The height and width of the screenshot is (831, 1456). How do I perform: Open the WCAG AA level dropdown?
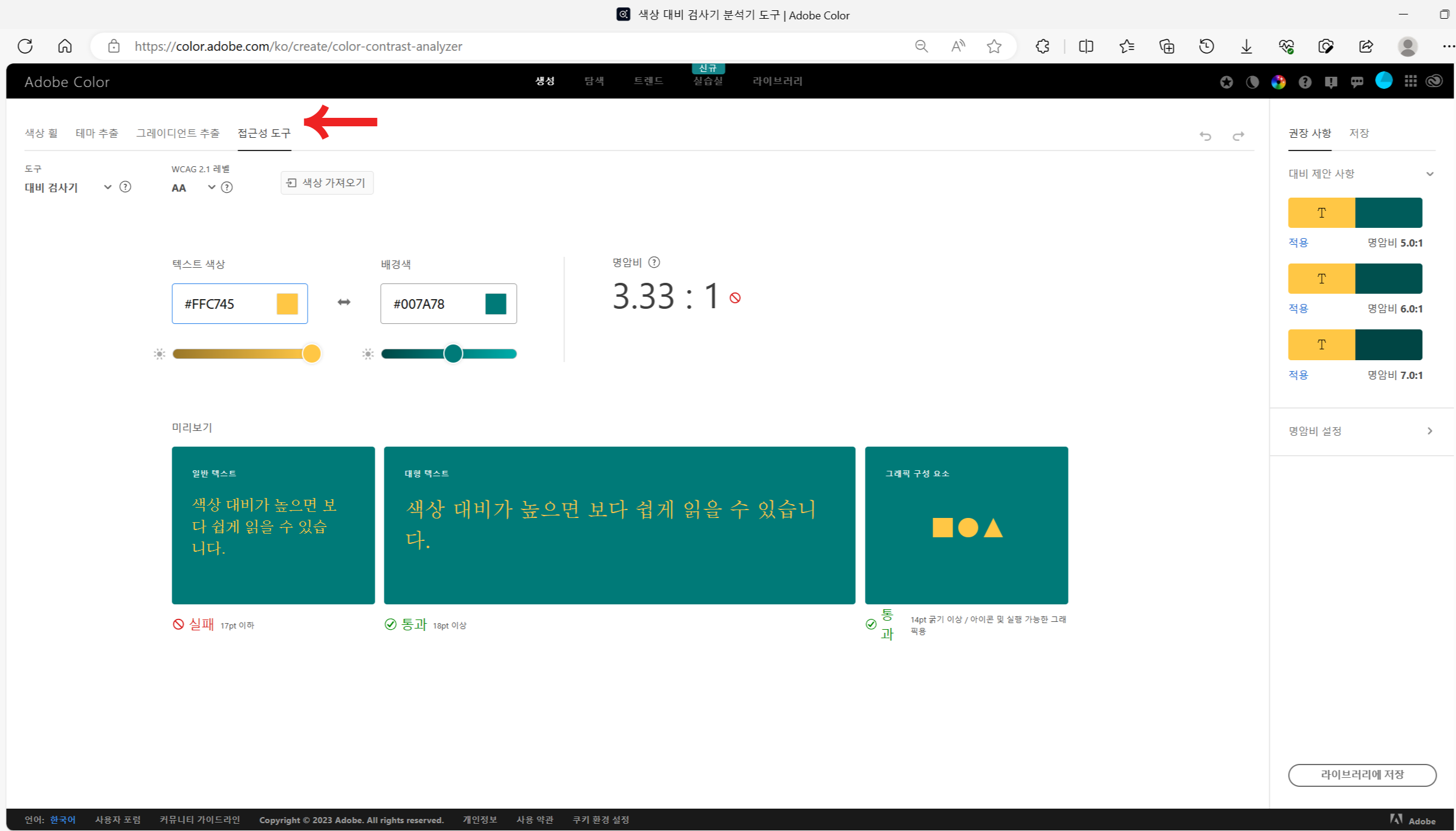point(193,187)
